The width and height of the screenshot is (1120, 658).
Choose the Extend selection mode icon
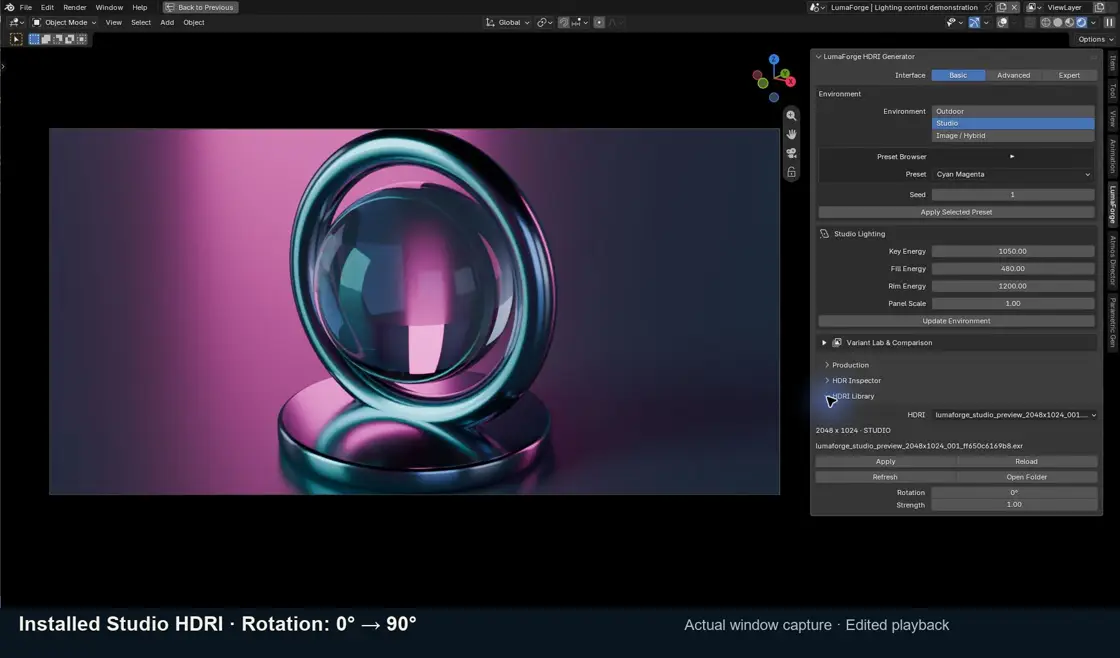[x=46, y=39]
